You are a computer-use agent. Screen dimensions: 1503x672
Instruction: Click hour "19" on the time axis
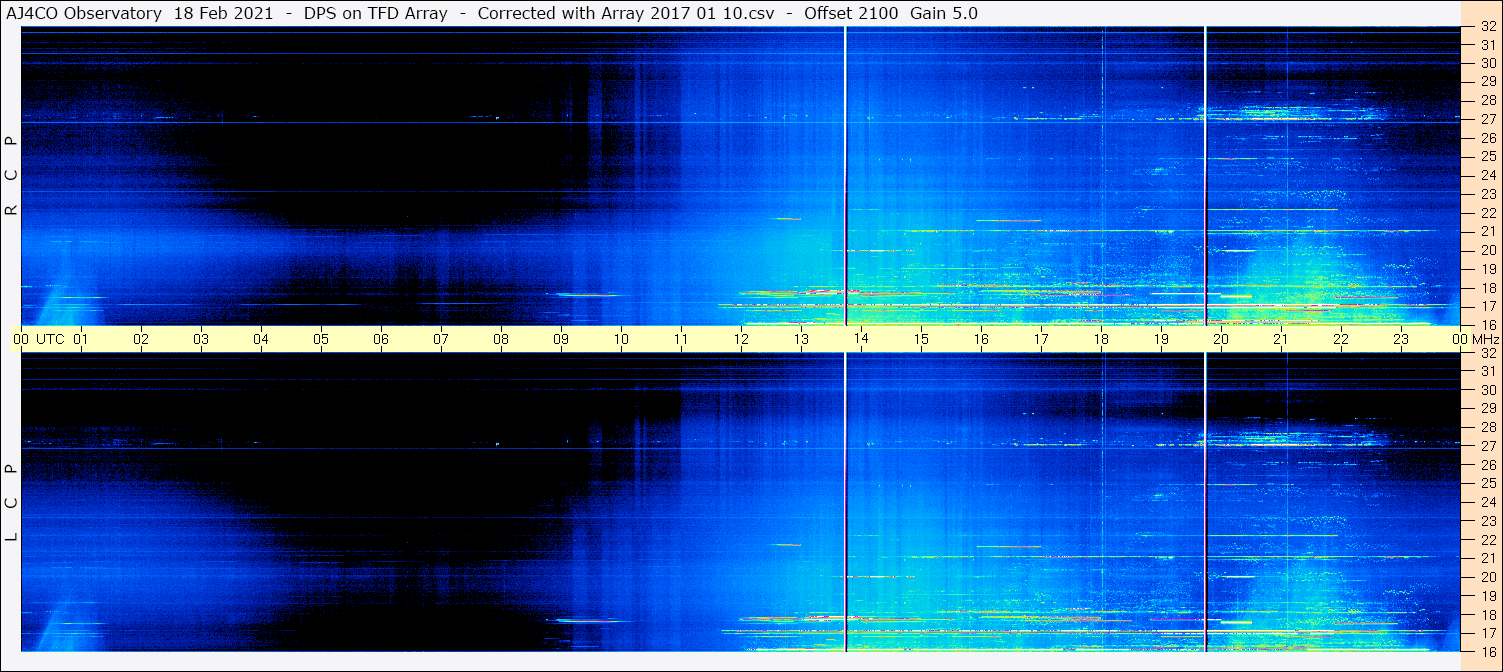click(1161, 340)
